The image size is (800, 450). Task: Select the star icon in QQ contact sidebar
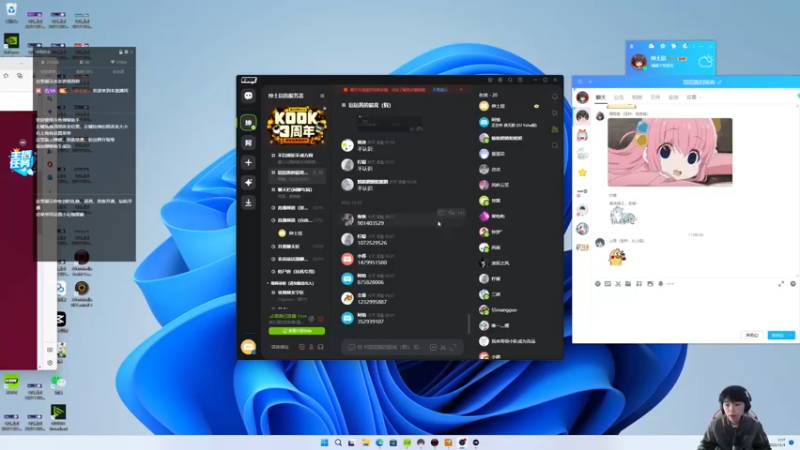[582, 173]
